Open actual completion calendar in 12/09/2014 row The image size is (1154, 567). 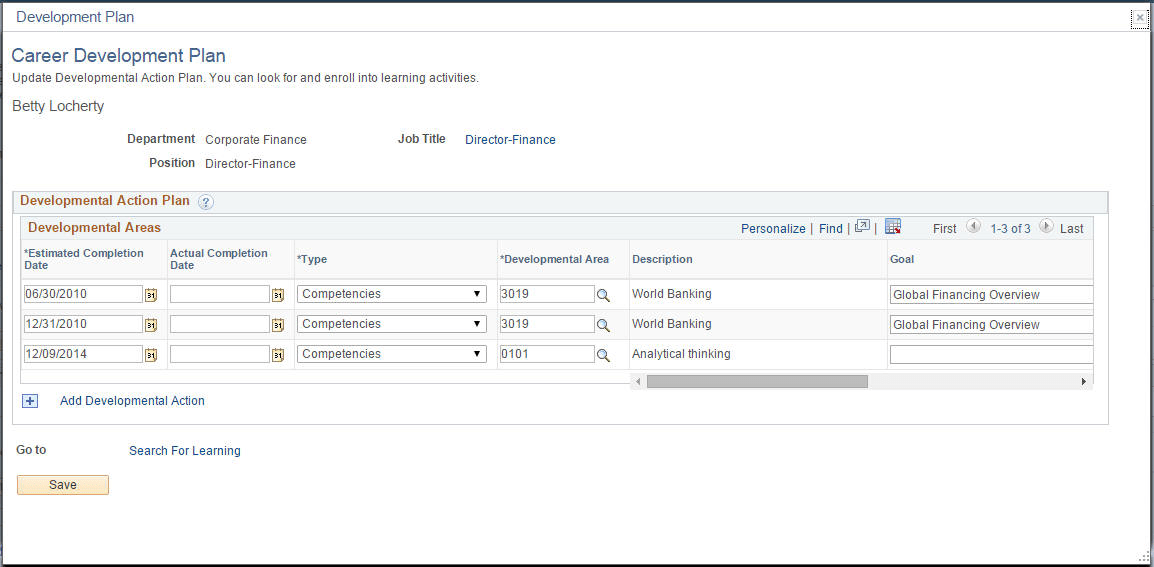278,355
